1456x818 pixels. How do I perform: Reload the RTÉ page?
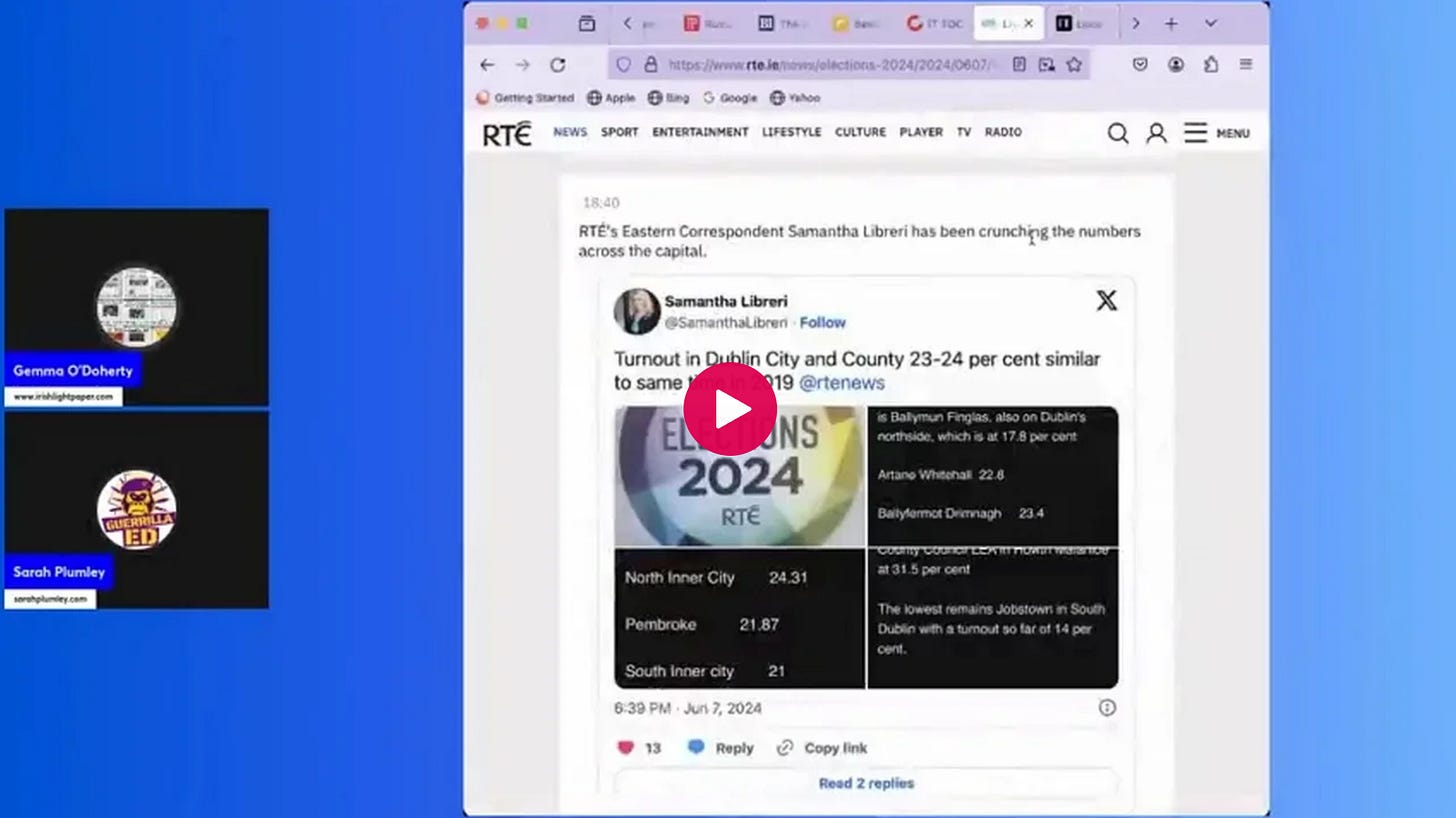pyautogui.click(x=558, y=65)
